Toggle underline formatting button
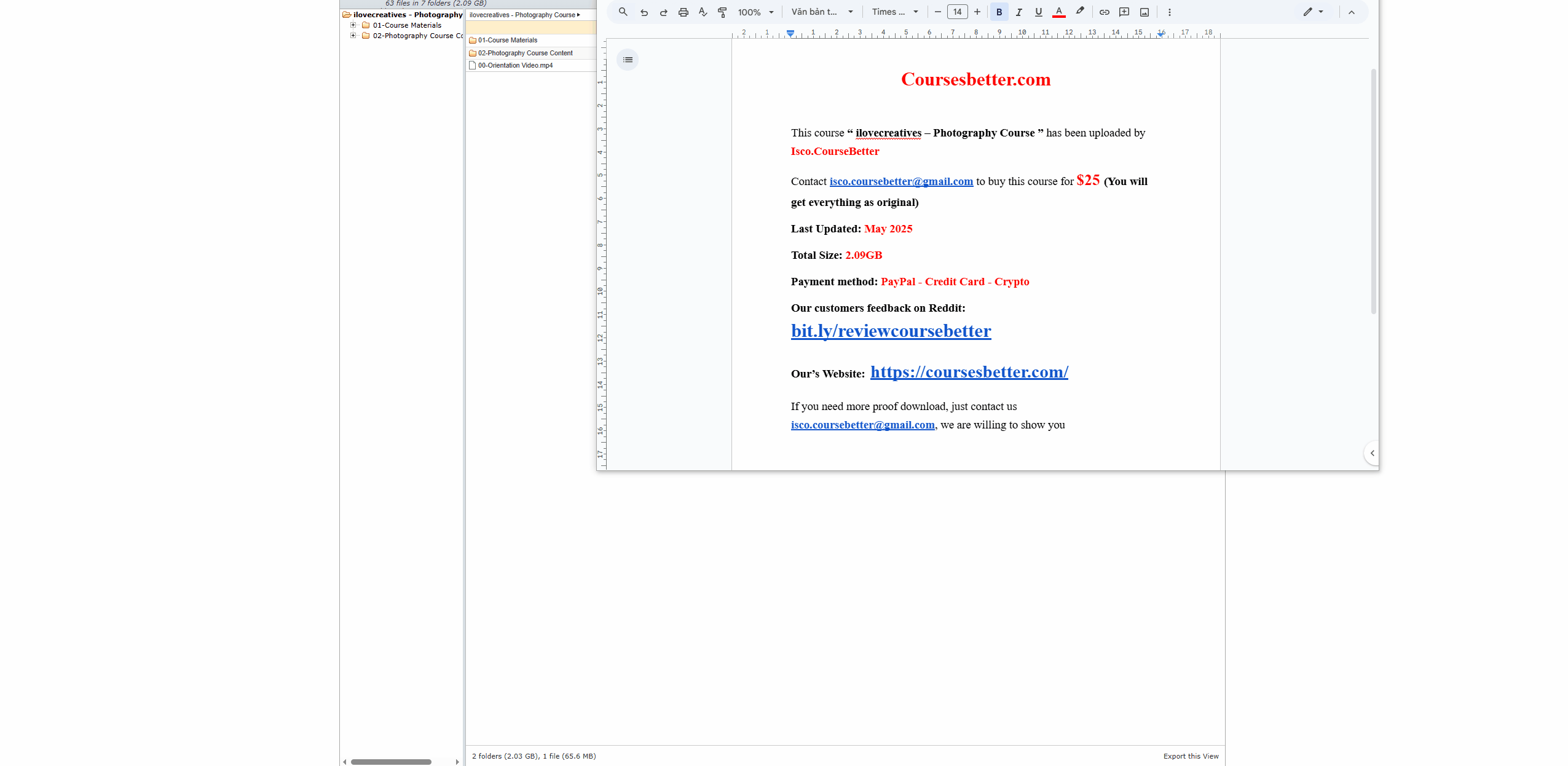 pos(1038,12)
